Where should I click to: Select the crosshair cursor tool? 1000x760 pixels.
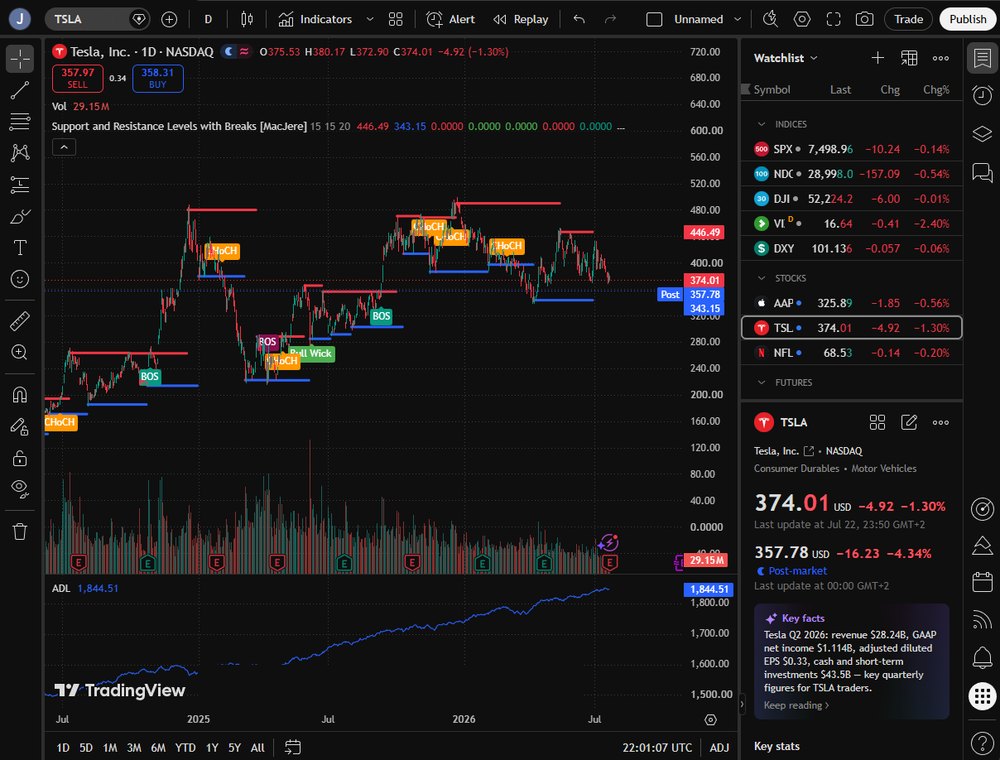[20, 59]
